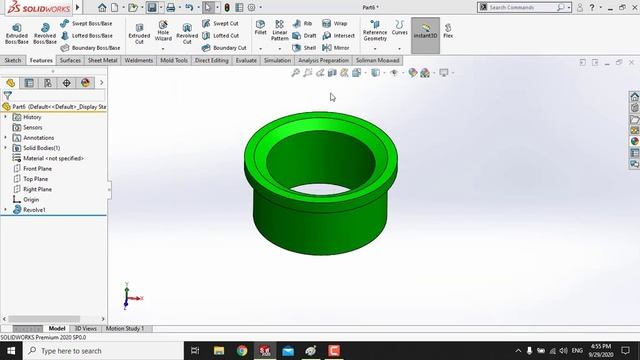Open the DimXpertManager panel tab
This screenshot has height=360, width=640.
coord(67,83)
